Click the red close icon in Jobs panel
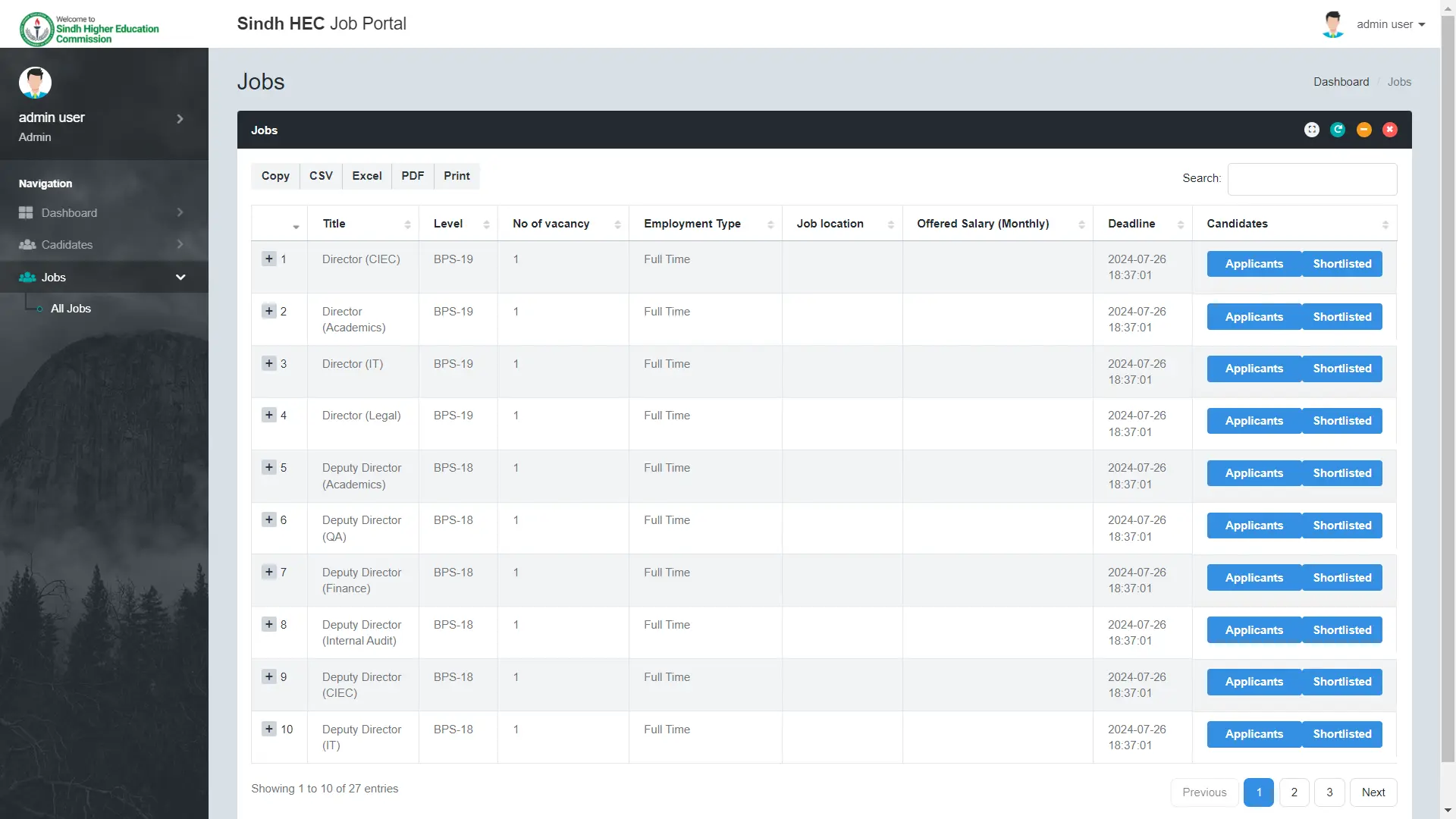 click(1389, 130)
